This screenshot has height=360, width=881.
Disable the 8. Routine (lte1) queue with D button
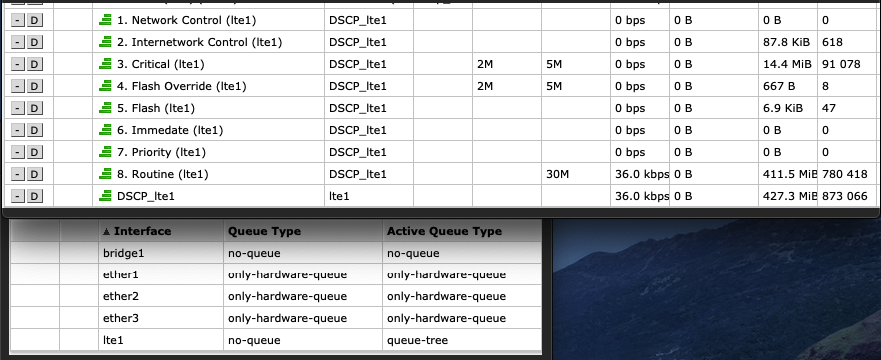tap(34, 174)
